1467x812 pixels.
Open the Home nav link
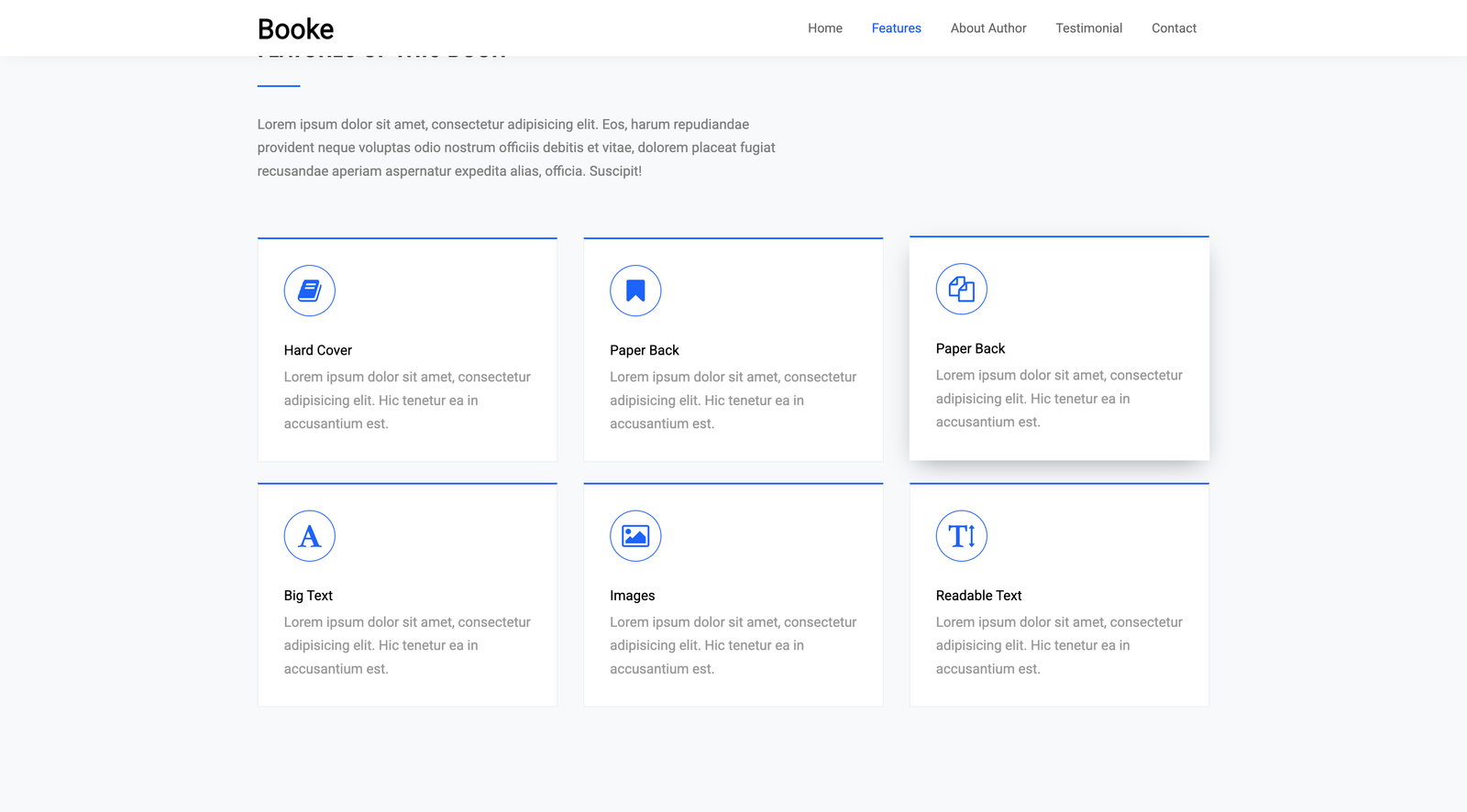[825, 28]
